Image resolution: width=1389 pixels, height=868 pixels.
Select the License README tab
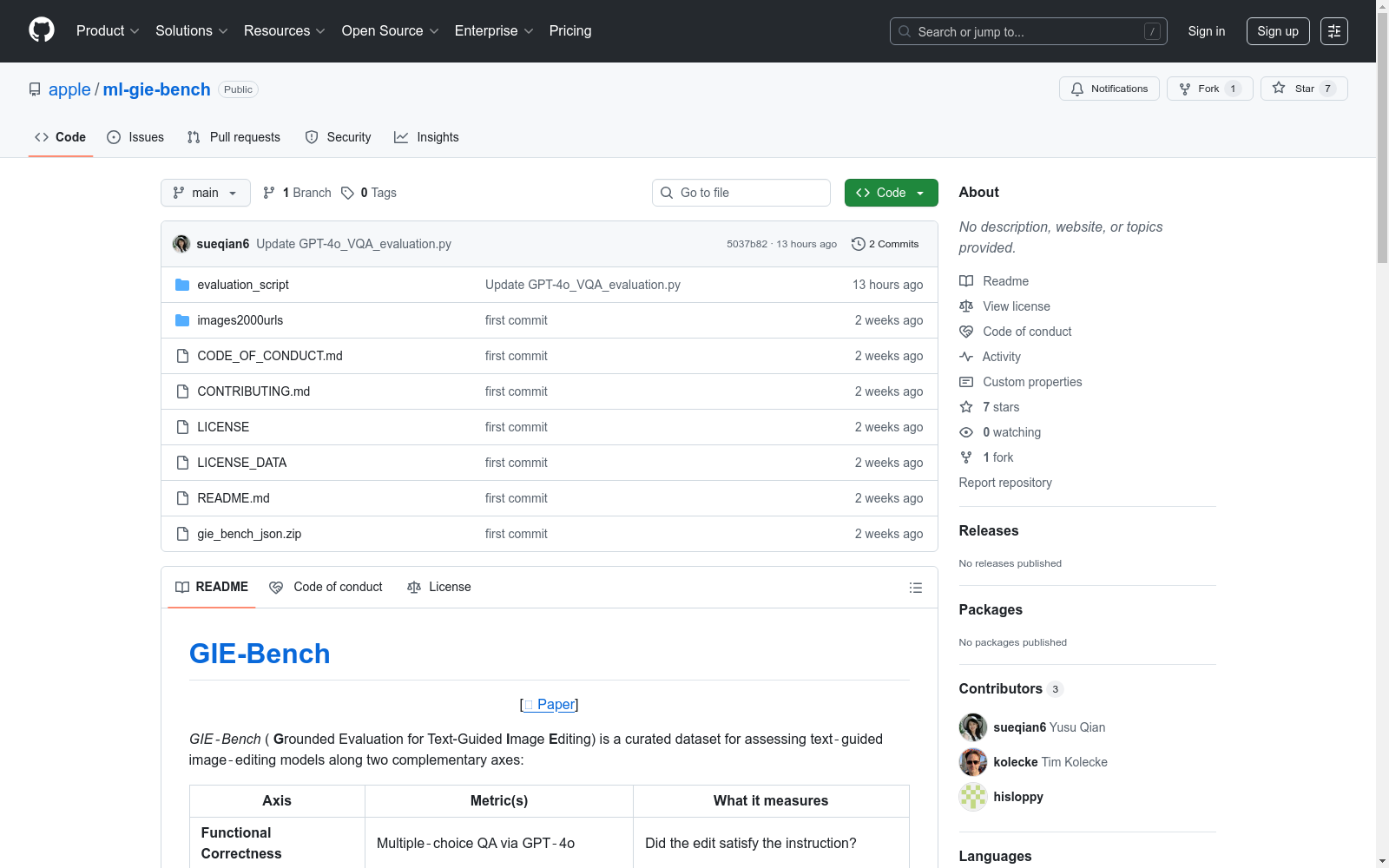click(439, 588)
